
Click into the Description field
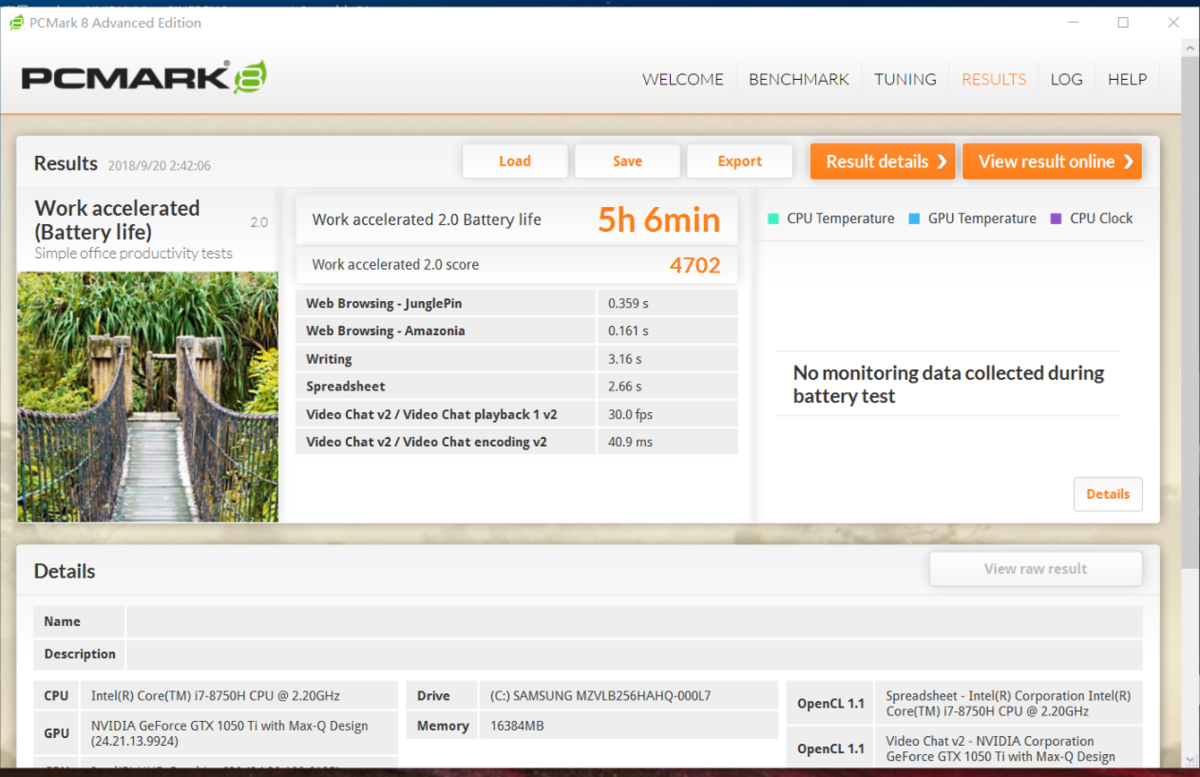pyautogui.click(x=634, y=654)
